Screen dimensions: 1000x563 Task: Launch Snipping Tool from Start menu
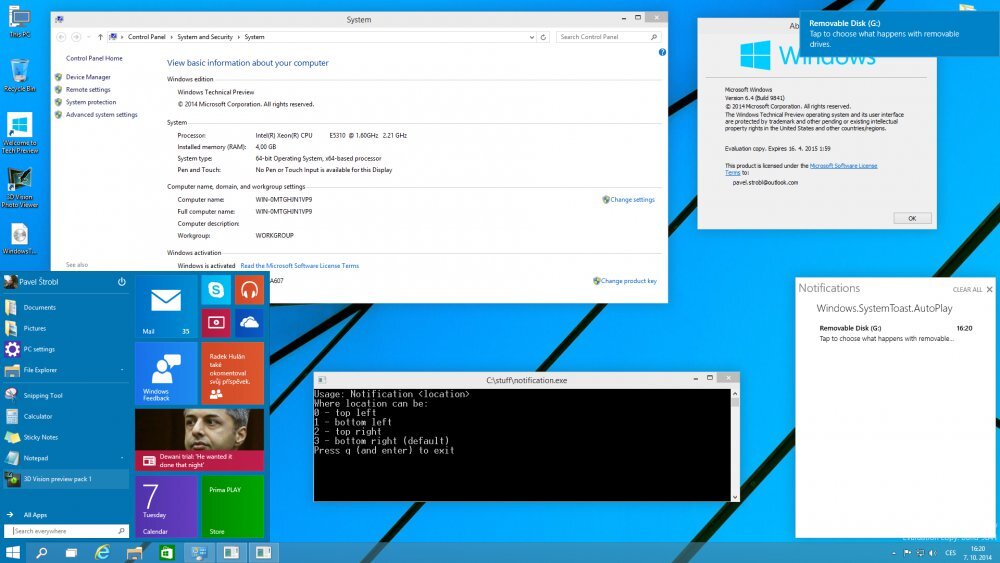(x=66, y=395)
